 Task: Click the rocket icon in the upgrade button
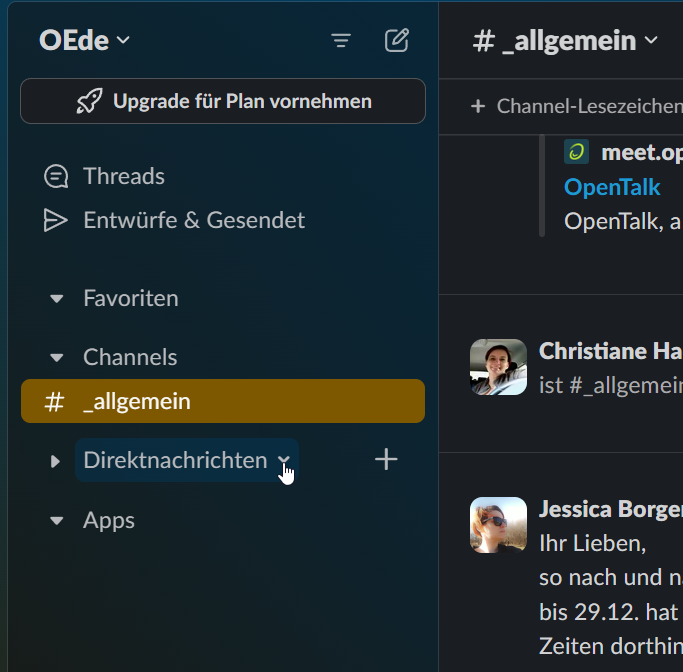(x=90, y=102)
